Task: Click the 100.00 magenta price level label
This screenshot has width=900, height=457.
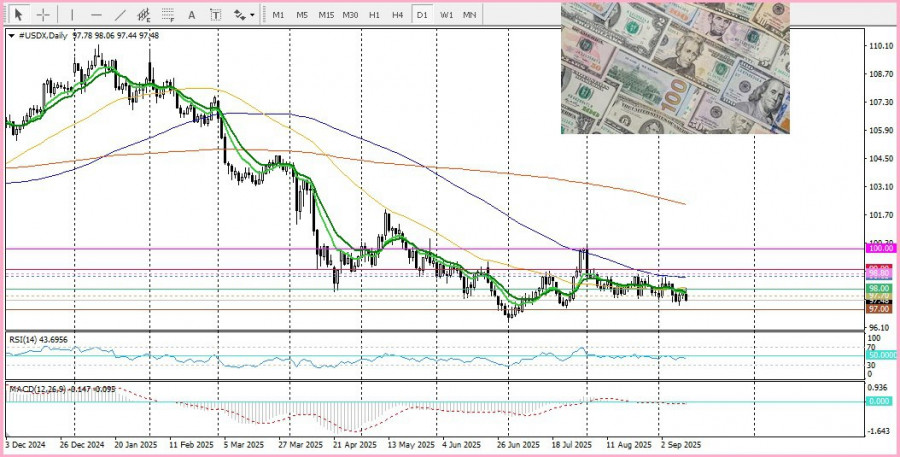Action: tap(880, 248)
